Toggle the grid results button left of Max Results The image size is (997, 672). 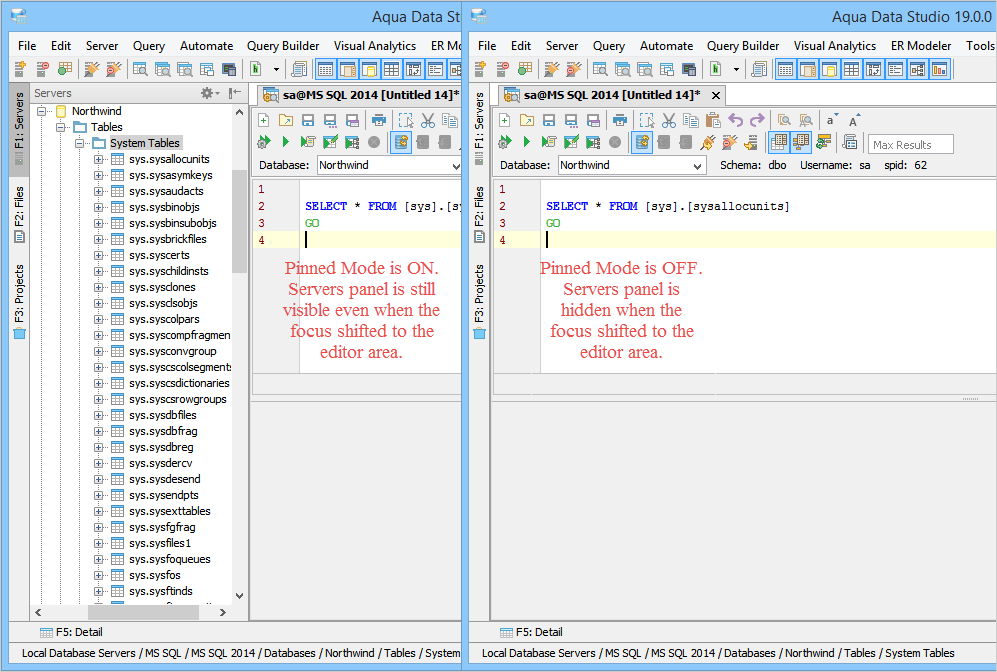(x=779, y=142)
